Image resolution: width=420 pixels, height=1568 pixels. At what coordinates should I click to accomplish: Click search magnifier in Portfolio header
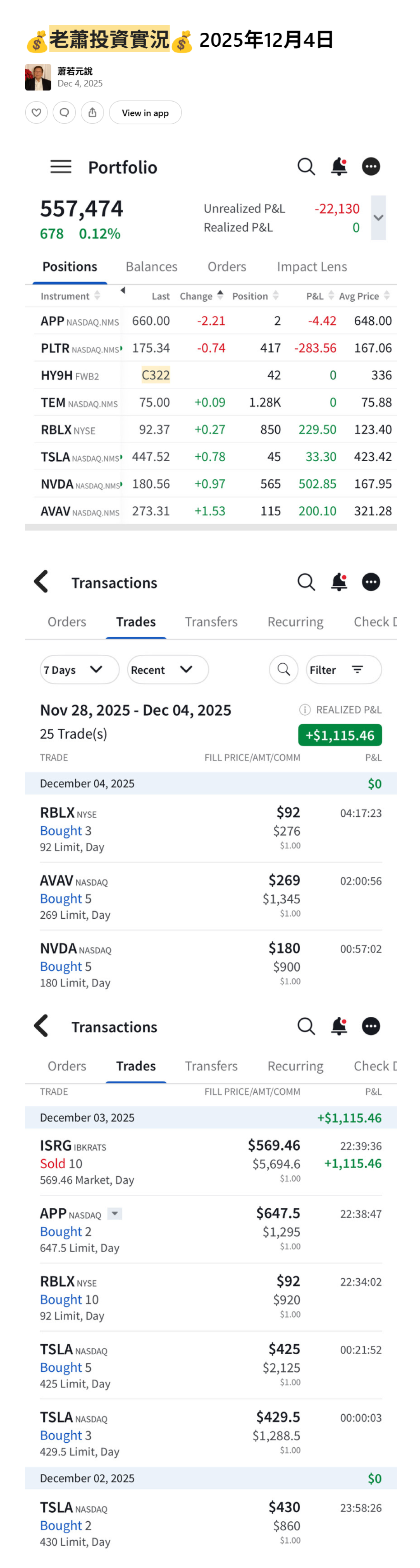[306, 167]
